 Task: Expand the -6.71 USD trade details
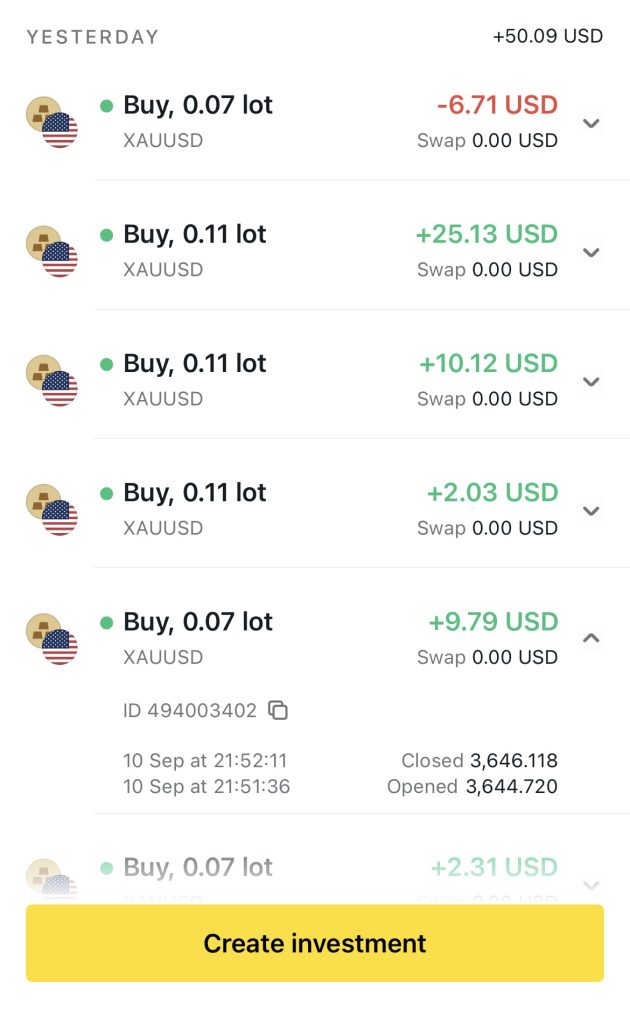[591, 123]
